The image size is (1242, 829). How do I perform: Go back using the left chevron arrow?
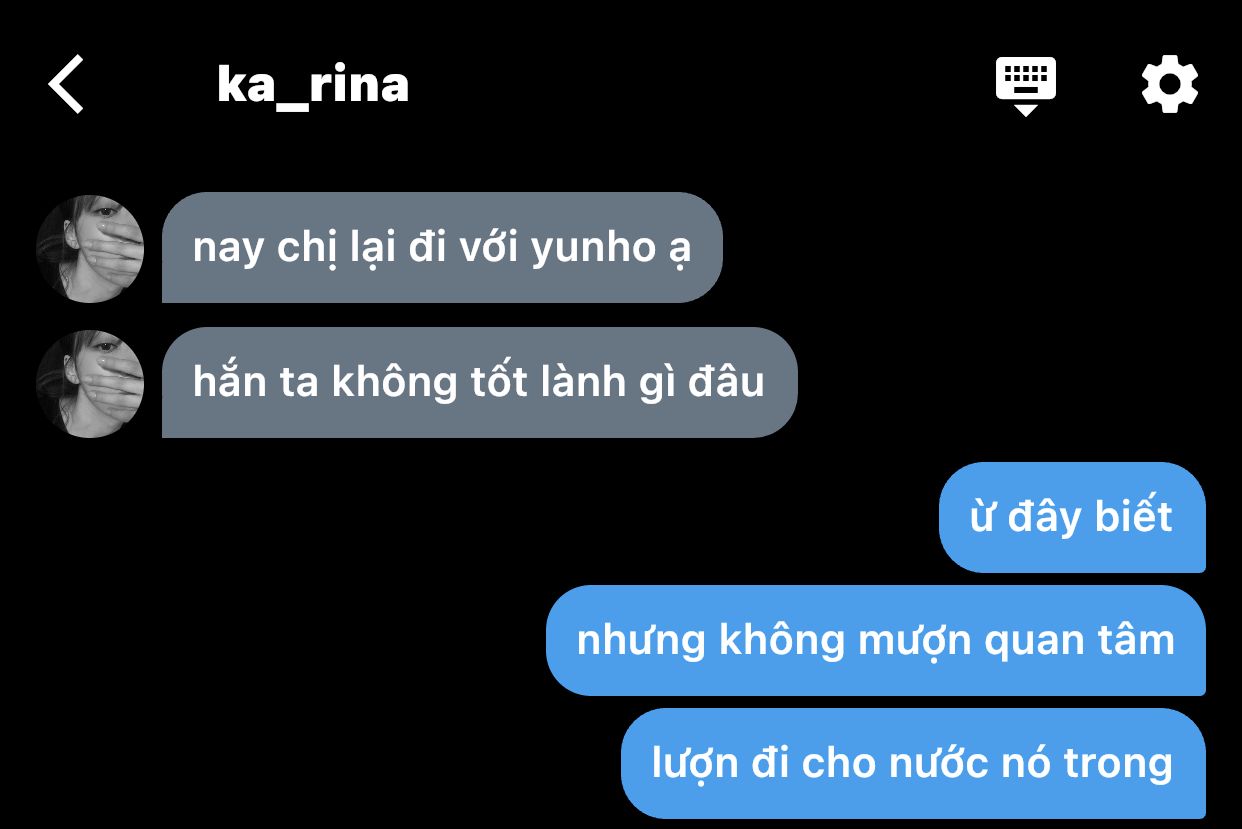click(x=66, y=84)
